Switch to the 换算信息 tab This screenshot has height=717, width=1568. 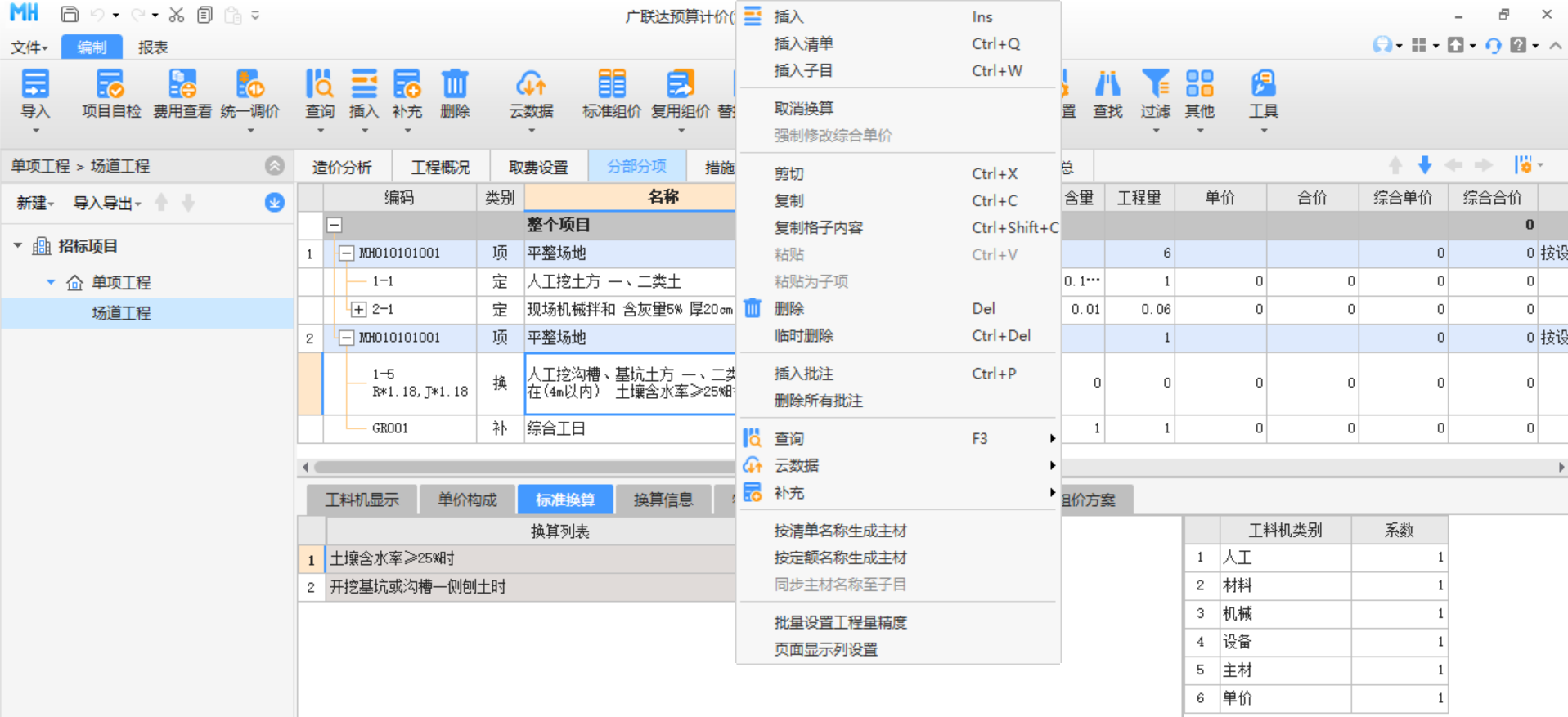pos(663,500)
